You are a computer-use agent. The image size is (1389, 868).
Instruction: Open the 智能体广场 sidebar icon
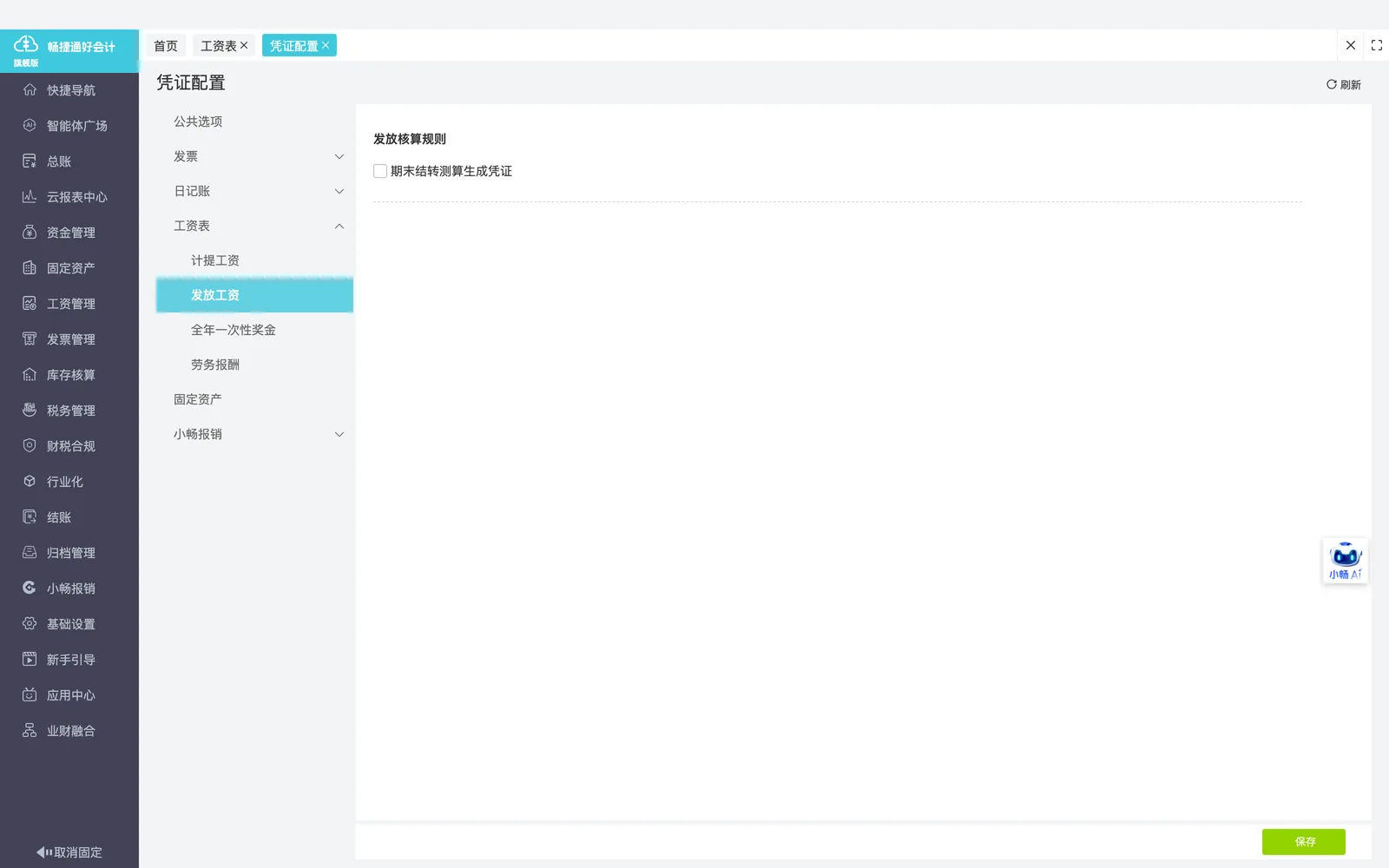point(30,125)
